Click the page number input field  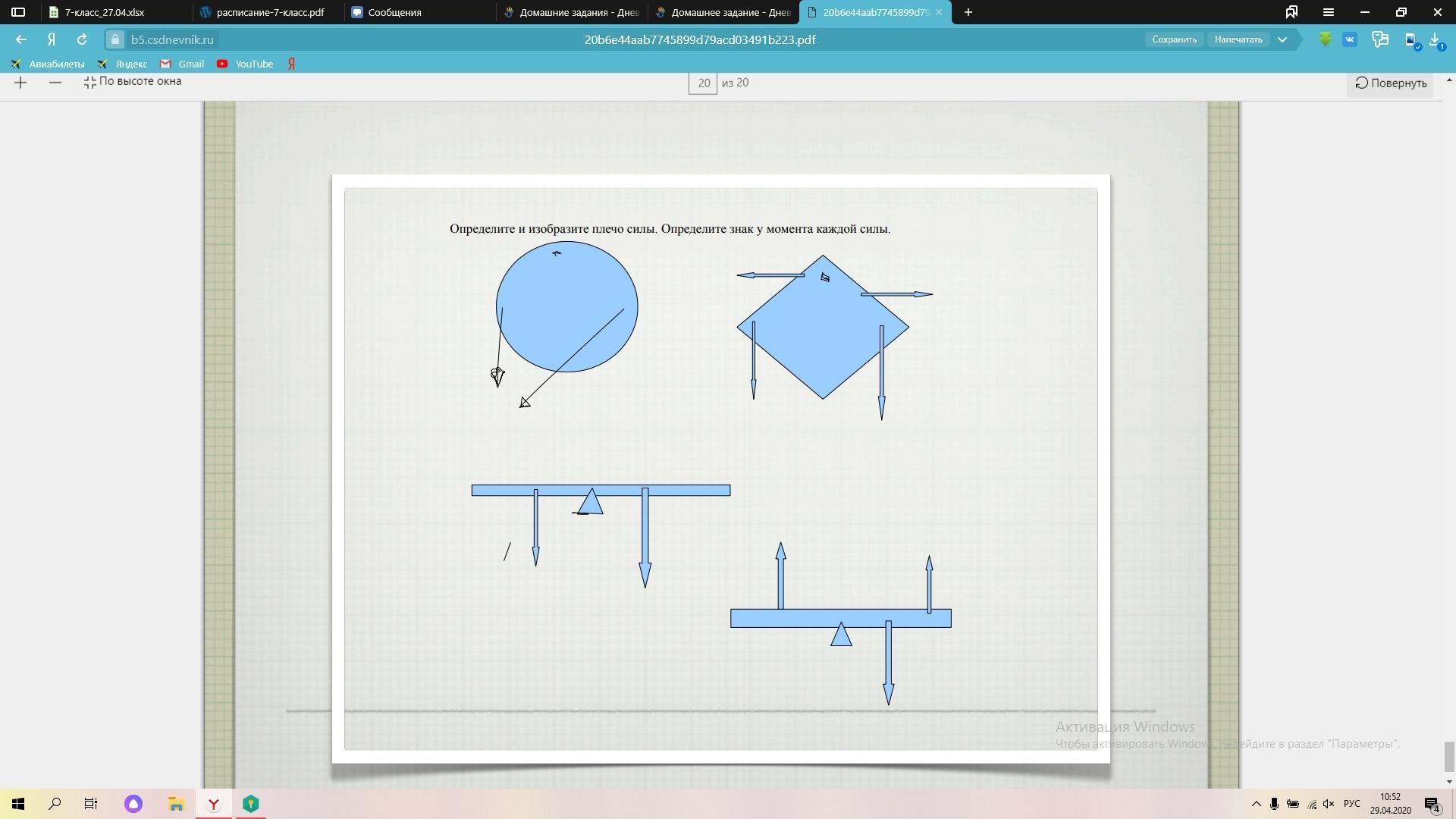click(x=703, y=83)
